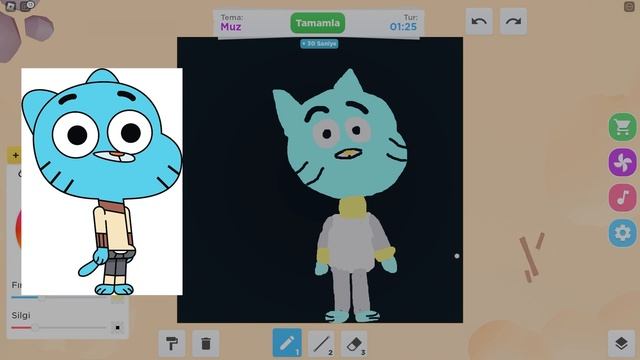The height and width of the screenshot is (360, 640).
Task: Open the layers panel icon
Action: tap(621, 343)
